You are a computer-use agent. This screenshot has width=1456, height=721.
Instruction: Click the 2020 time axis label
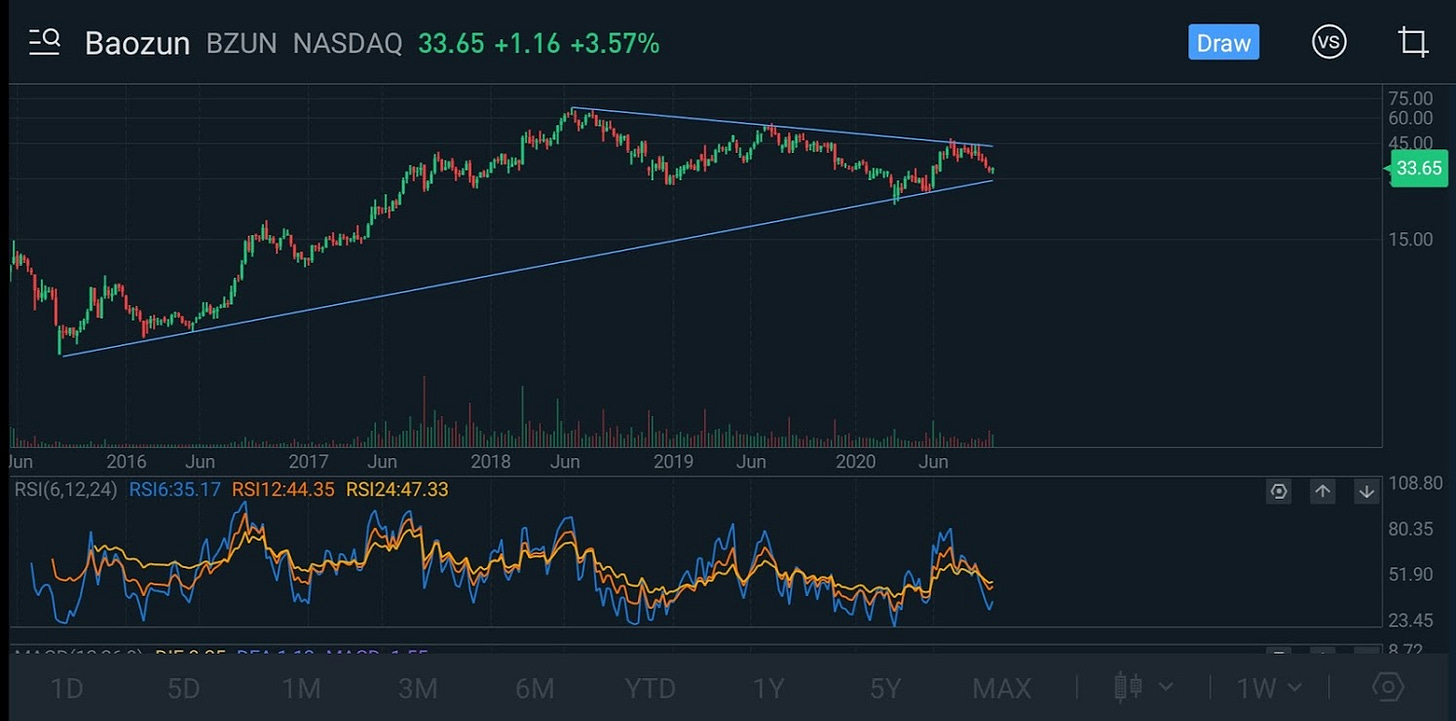(x=855, y=462)
